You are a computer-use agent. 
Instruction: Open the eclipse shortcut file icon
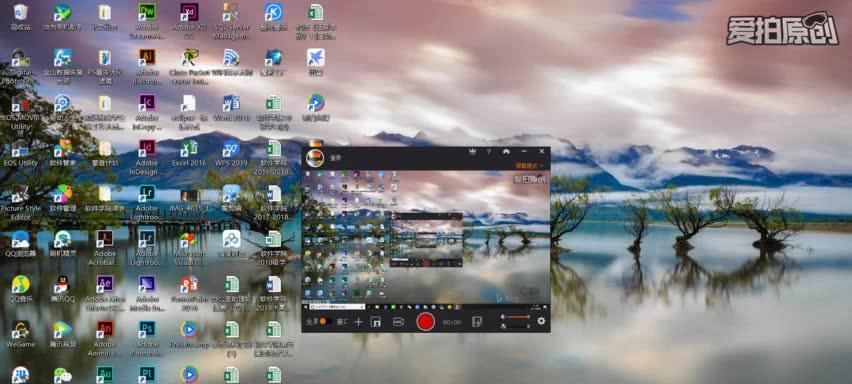coord(189,112)
